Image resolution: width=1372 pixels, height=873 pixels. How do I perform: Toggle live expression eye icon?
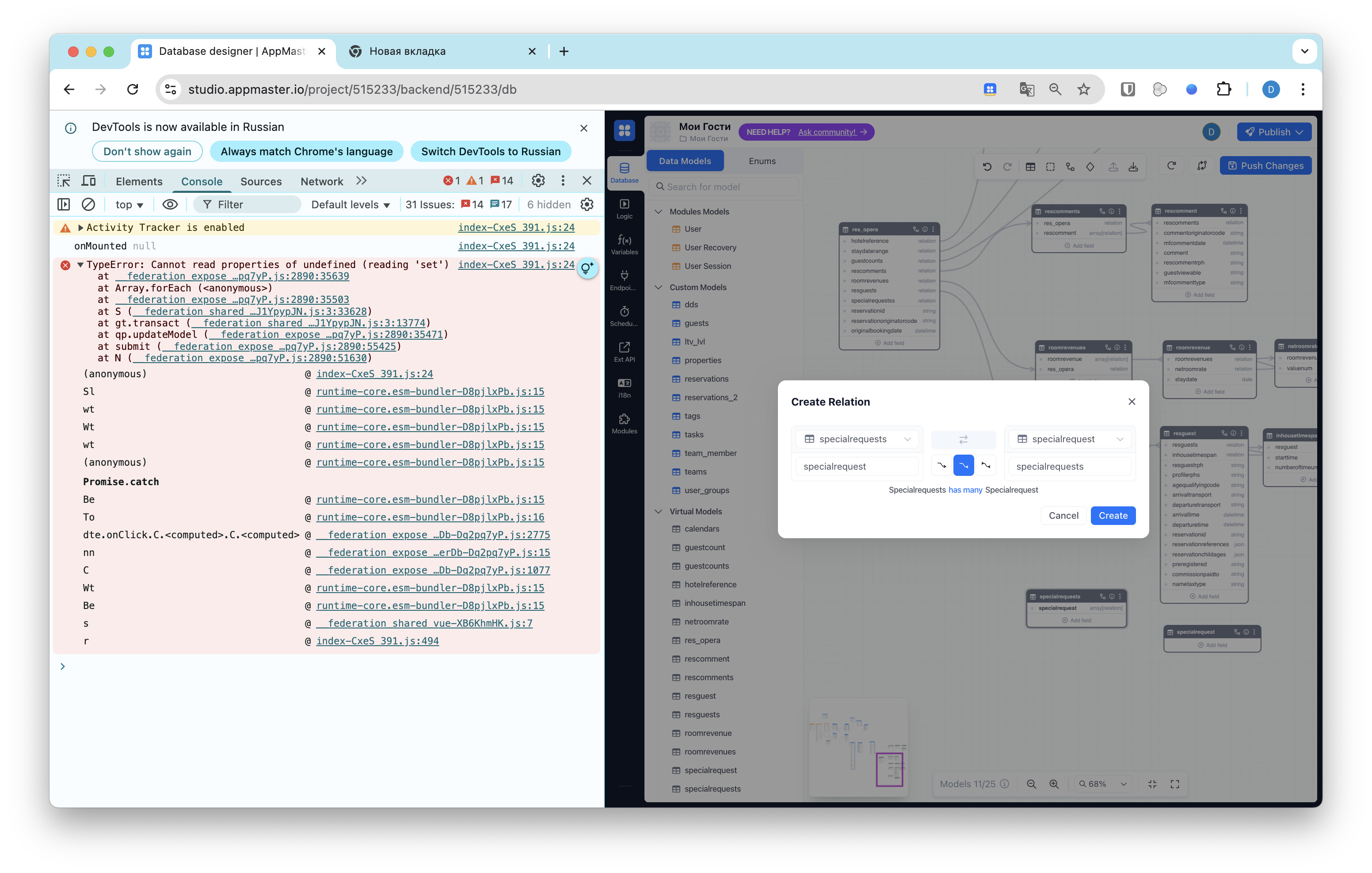[170, 204]
